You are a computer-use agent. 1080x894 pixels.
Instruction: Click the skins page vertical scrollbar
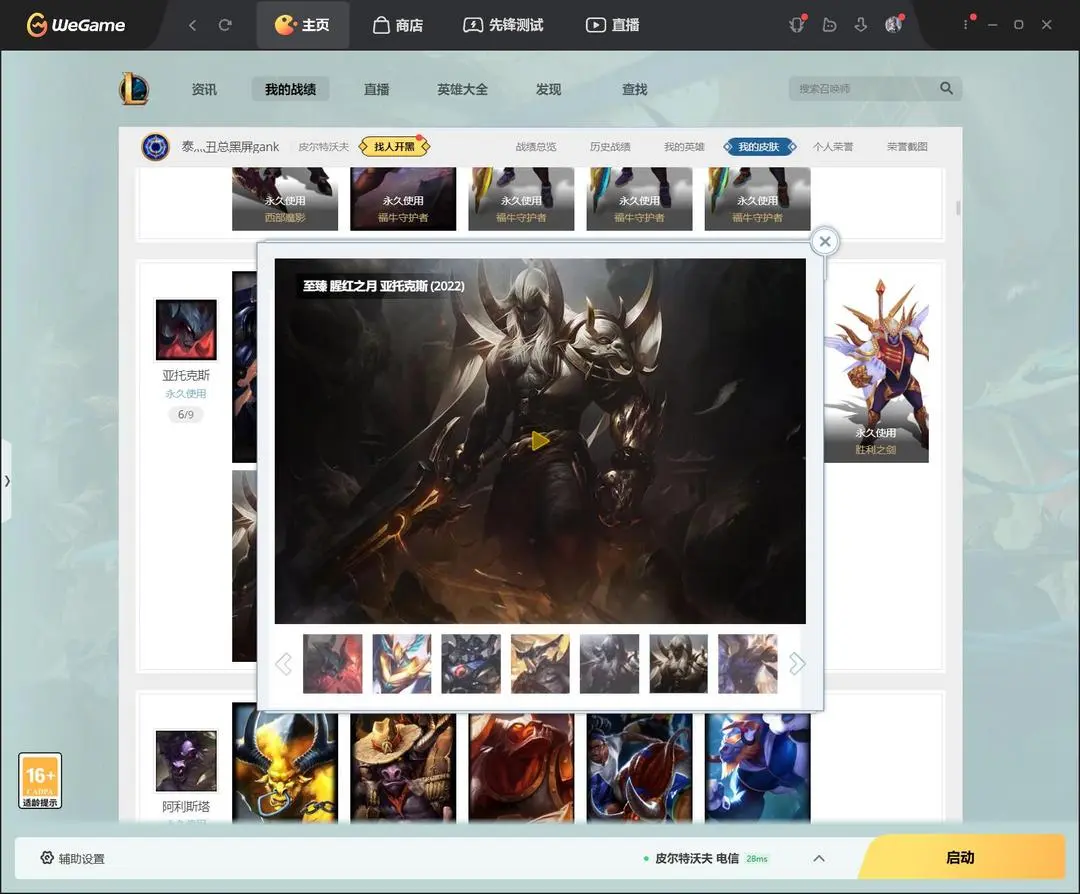957,208
